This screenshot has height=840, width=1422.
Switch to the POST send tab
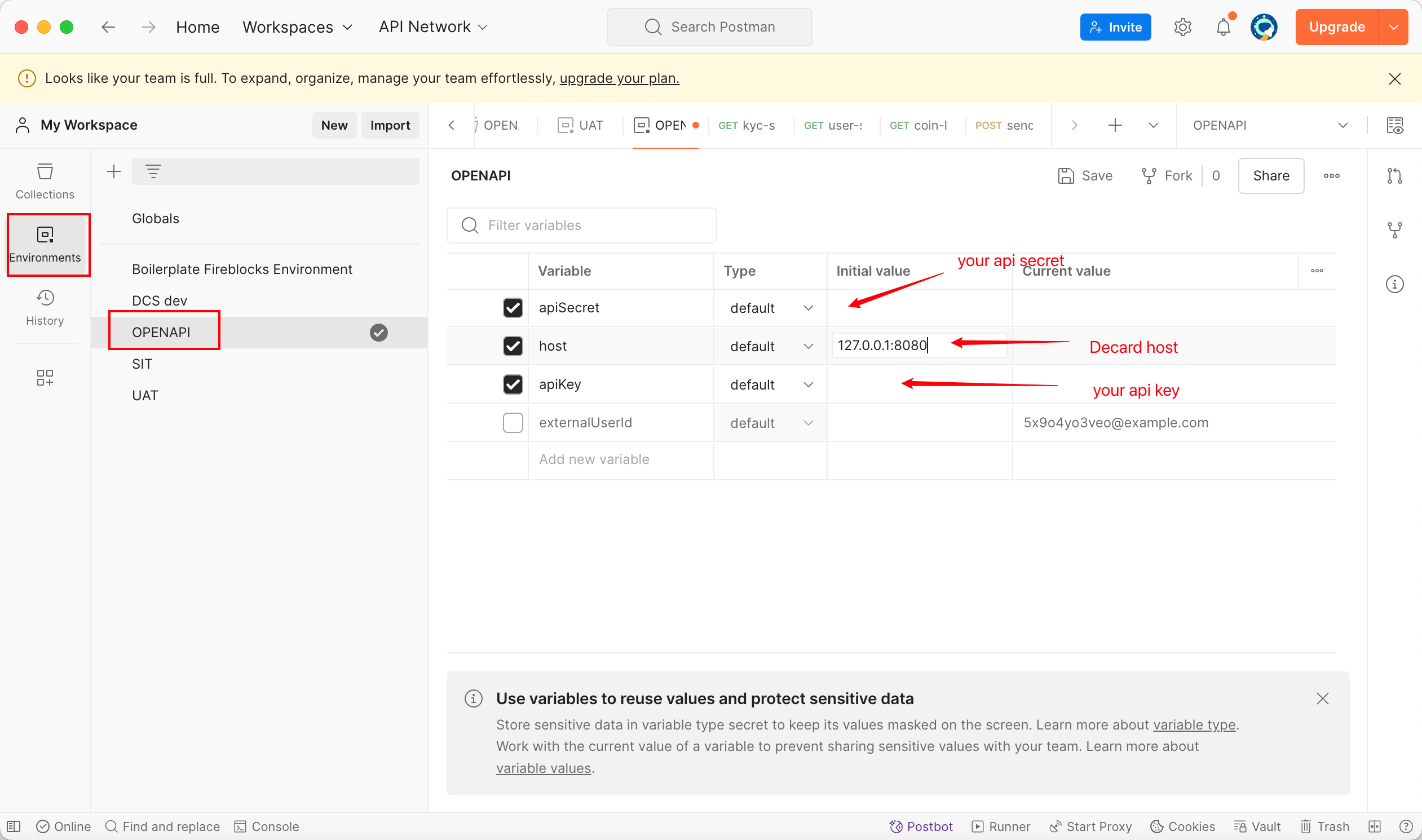(1004, 125)
